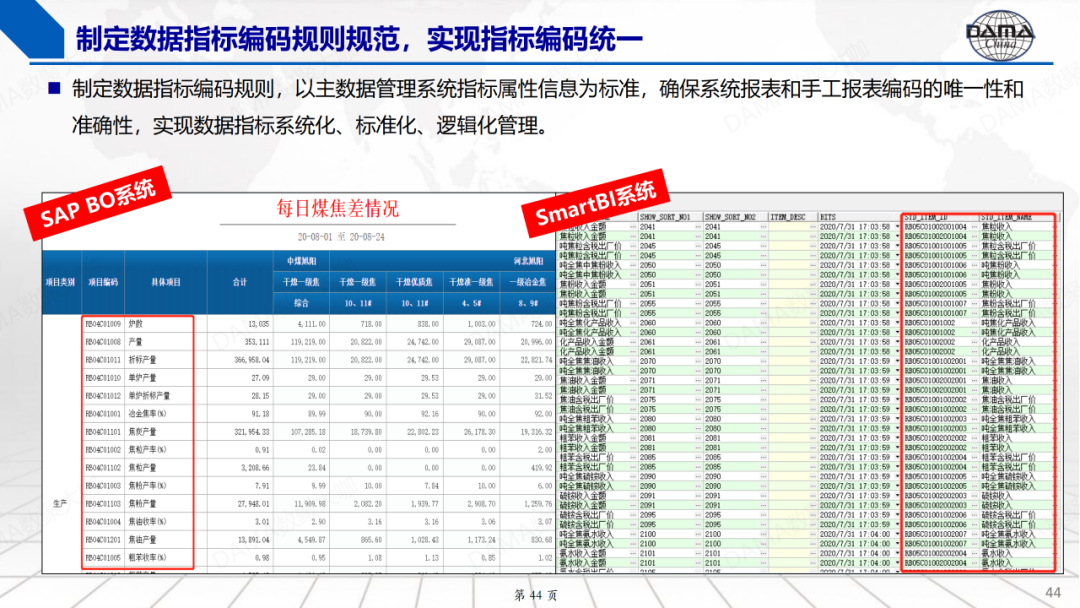Image resolution: width=1080 pixels, height=608 pixels.
Task: Click the DAMA China globe logo
Action: tap(1000, 35)
